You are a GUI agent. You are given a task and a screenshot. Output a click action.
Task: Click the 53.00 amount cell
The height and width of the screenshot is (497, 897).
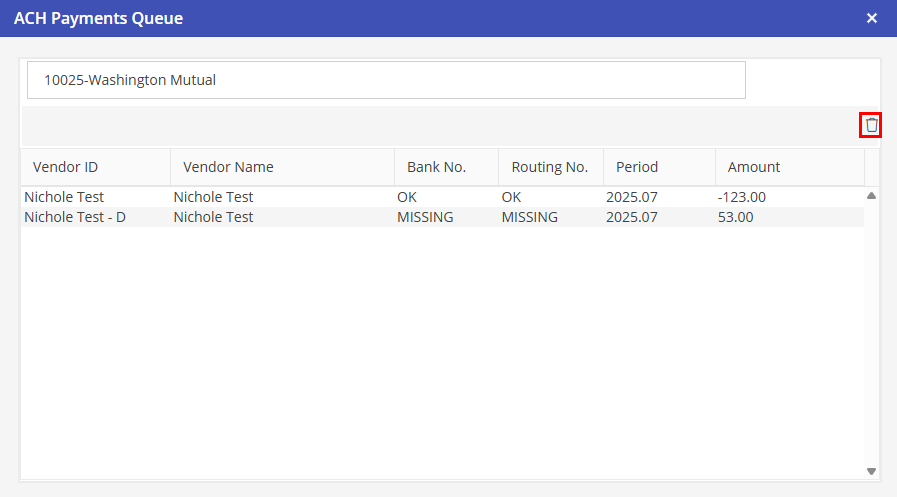coord(735,217)
